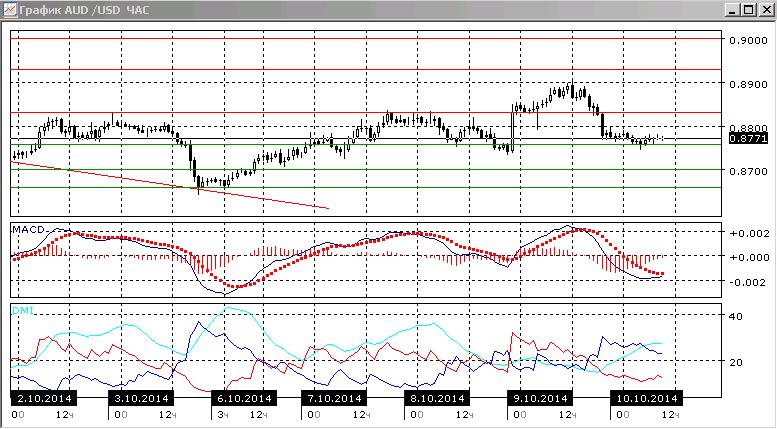Image resolution: width=777 pixels, height=429 pixels.
Task: Click the 9.10.2014 date marker
Action: (x=540, y=398)
